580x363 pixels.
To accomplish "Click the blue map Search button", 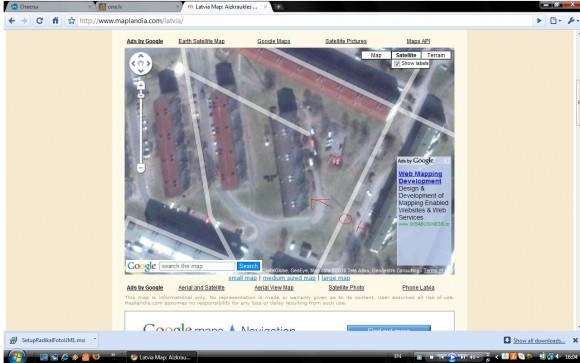I will coord(249,266).
